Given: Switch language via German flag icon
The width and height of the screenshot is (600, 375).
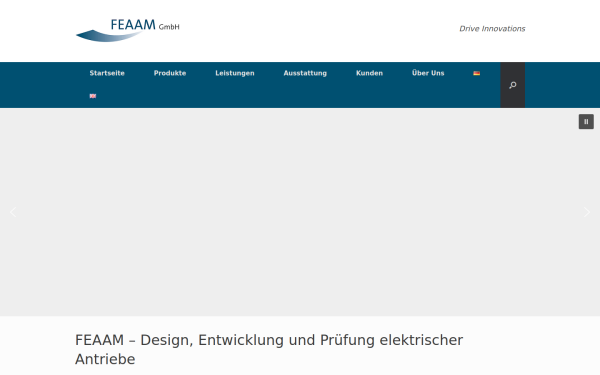Looking at the screenshot, I should [476, 73].
